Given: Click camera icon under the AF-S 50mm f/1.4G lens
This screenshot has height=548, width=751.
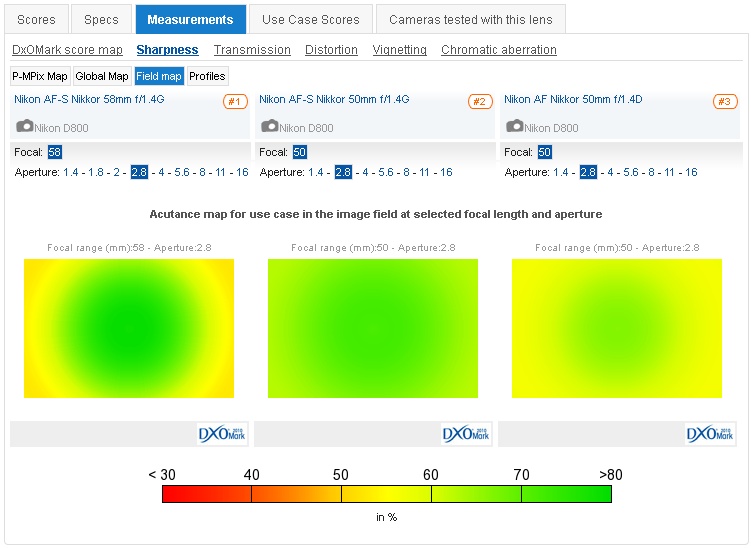Looking at the screenshot, I should [270, 126].
